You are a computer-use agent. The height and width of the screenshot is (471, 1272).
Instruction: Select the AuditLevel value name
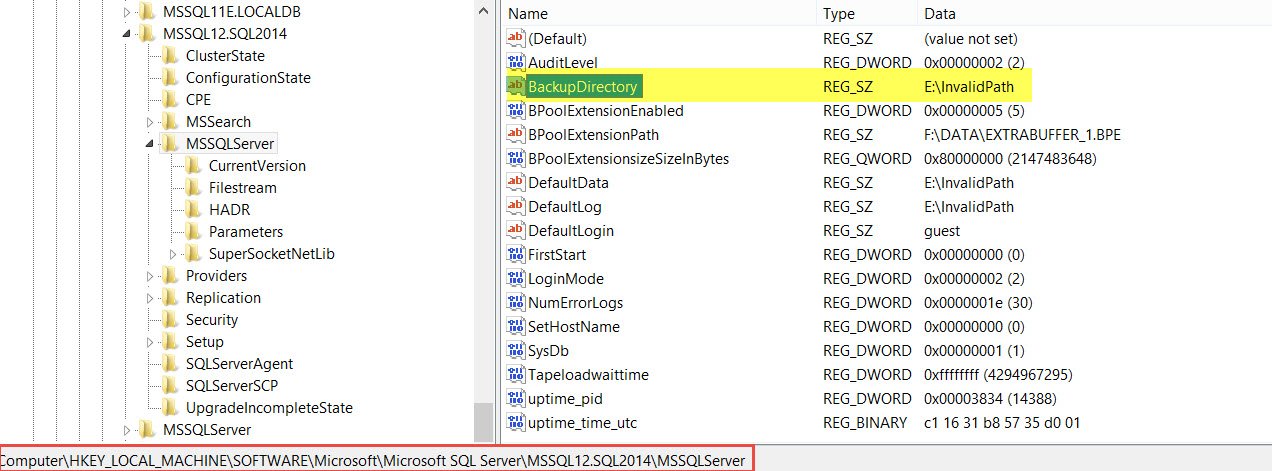tap(562, 63)
